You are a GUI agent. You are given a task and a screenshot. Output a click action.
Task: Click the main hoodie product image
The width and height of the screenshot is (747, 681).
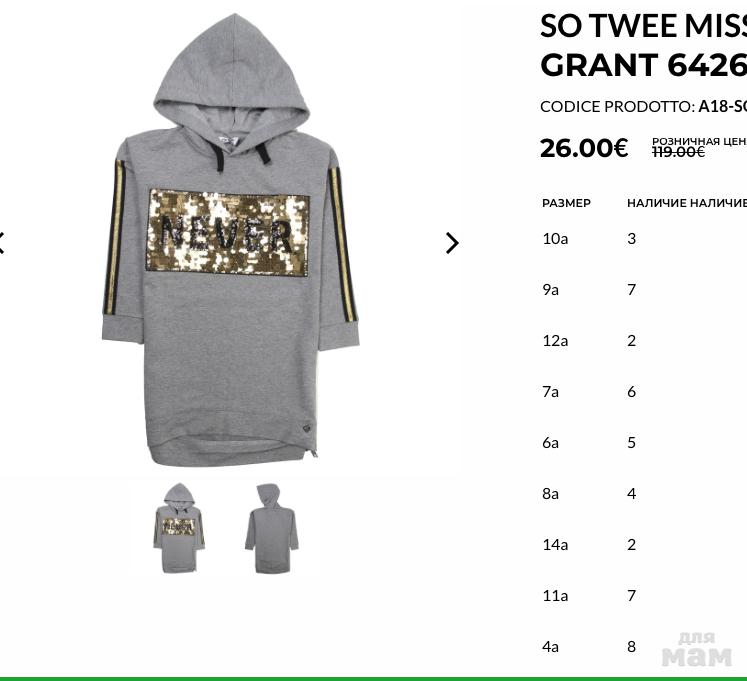pyautogui.click(x=230, y=240)
